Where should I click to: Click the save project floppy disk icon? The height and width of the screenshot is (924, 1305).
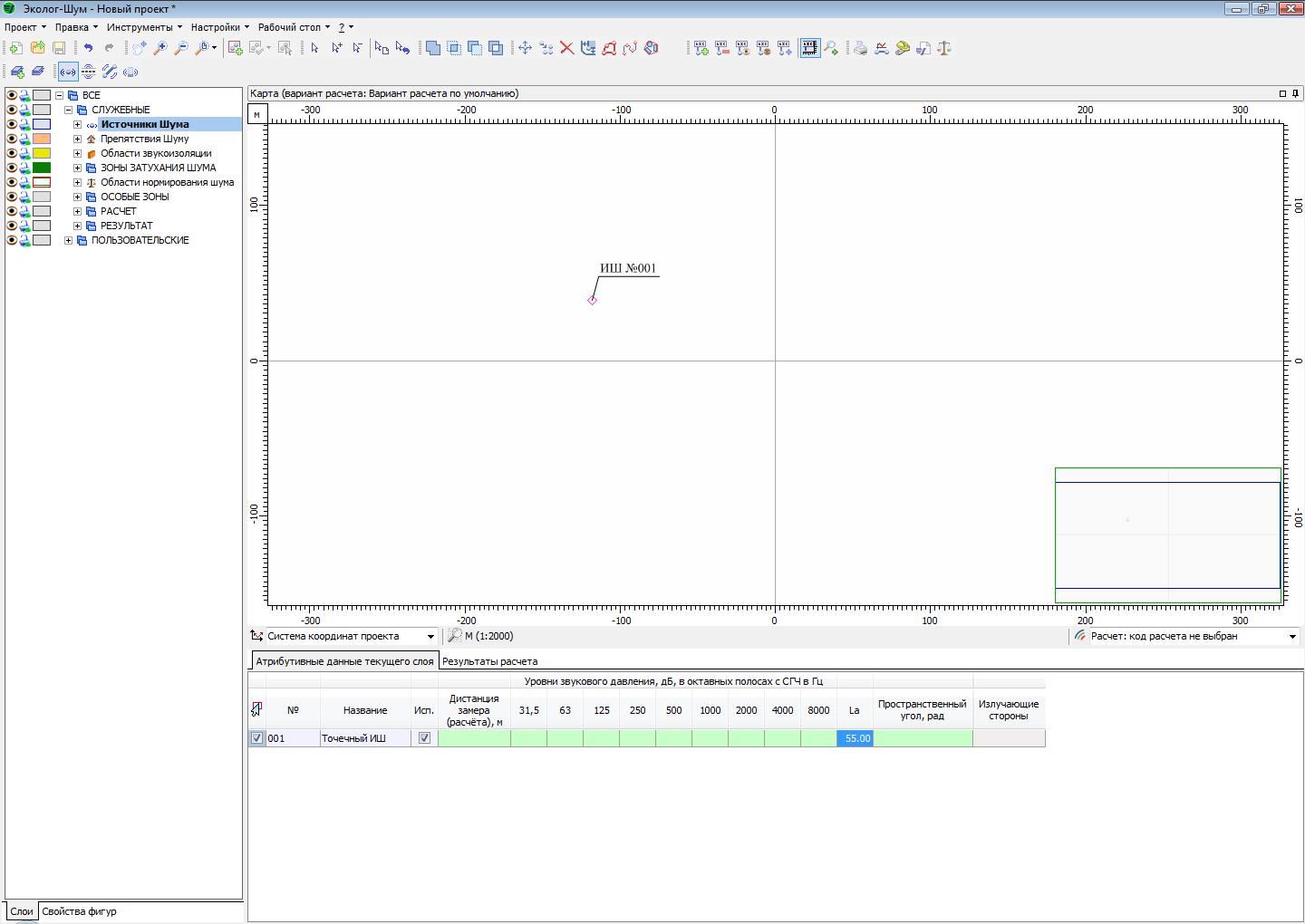click(x=59, y=48)
